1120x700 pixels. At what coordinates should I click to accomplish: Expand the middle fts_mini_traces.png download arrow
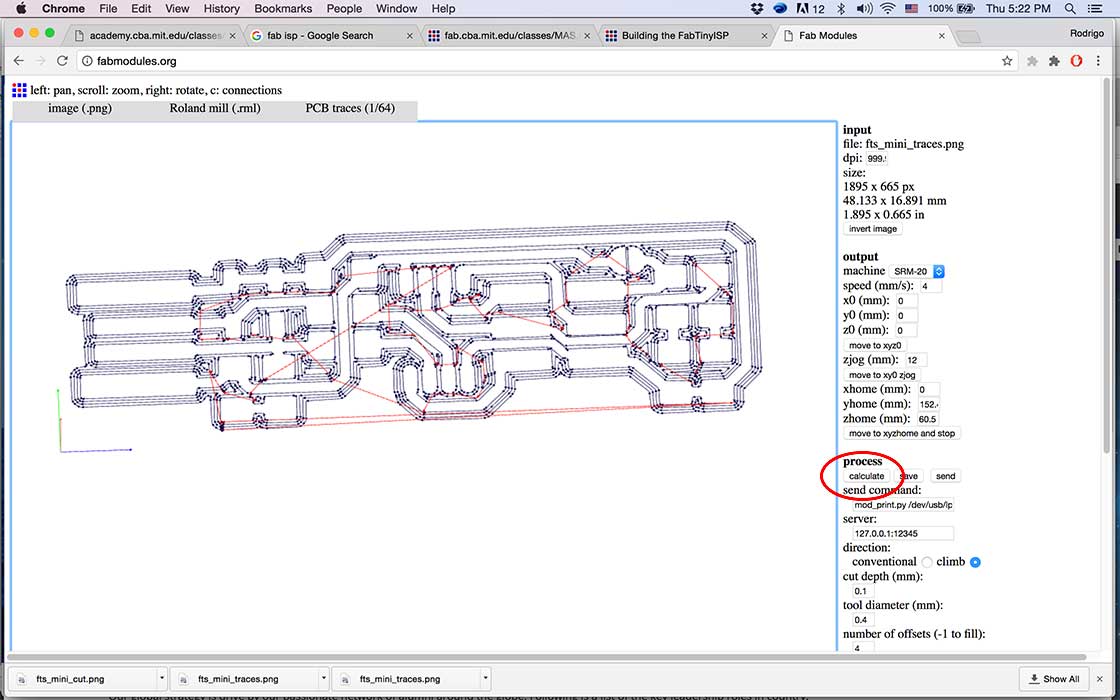(x=324, y=679)
